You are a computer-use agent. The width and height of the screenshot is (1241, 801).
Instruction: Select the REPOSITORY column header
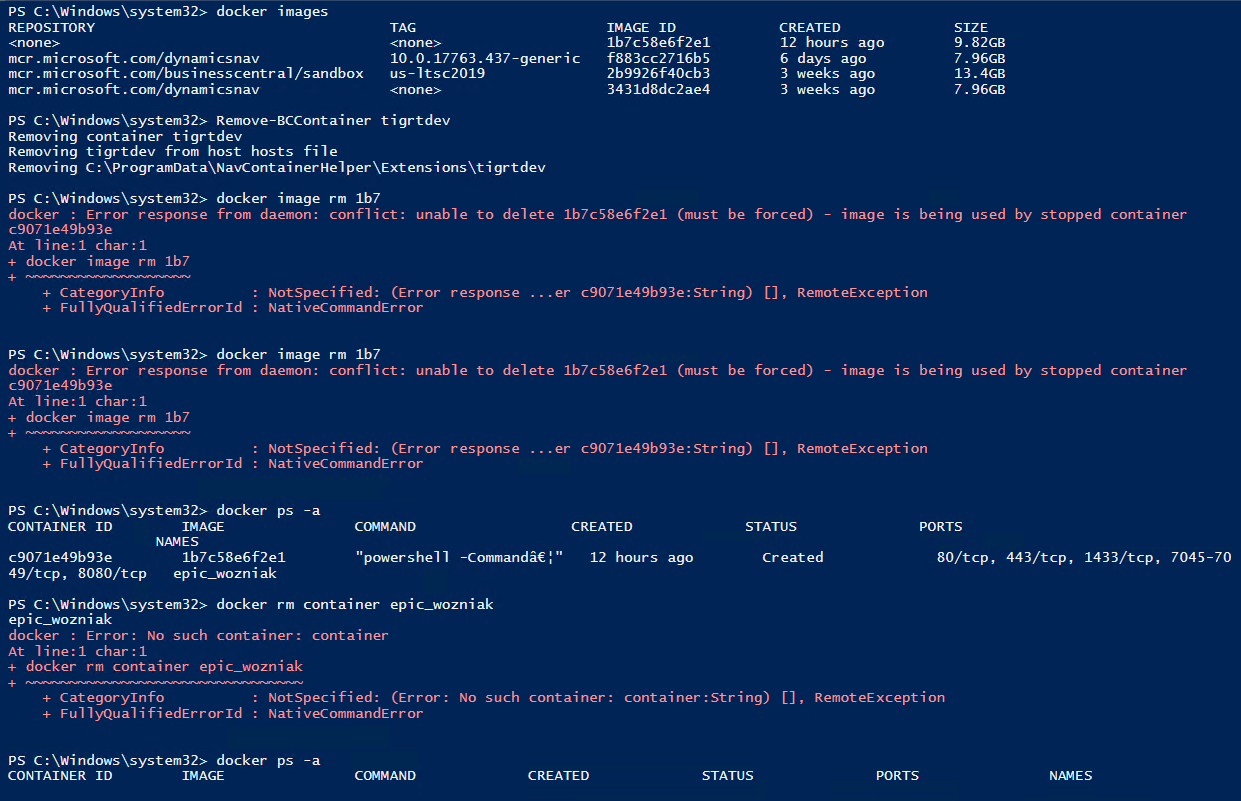(x=51, y=27)
